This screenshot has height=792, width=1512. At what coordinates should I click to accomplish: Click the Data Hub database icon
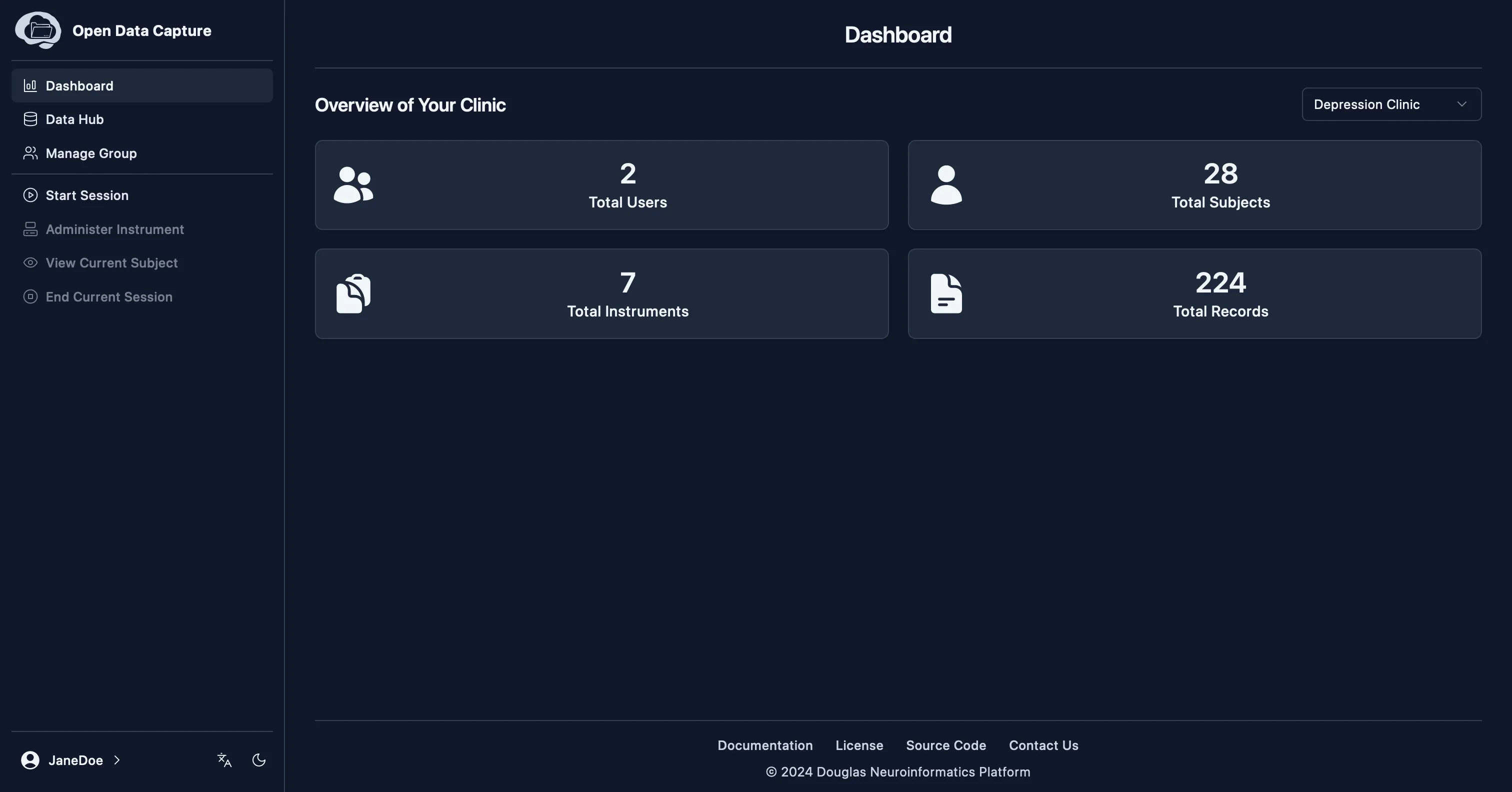click(x=30, y=119)
